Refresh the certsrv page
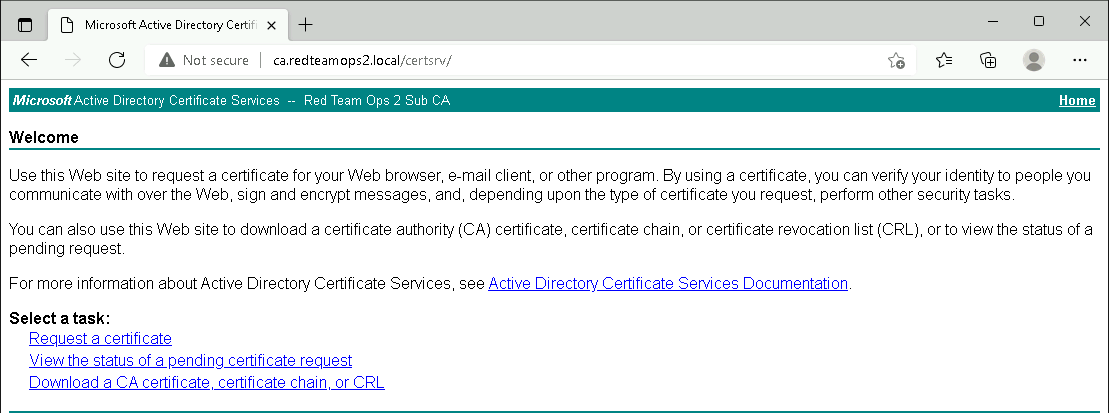1109x413 pixels. click(x=117, y=60)
